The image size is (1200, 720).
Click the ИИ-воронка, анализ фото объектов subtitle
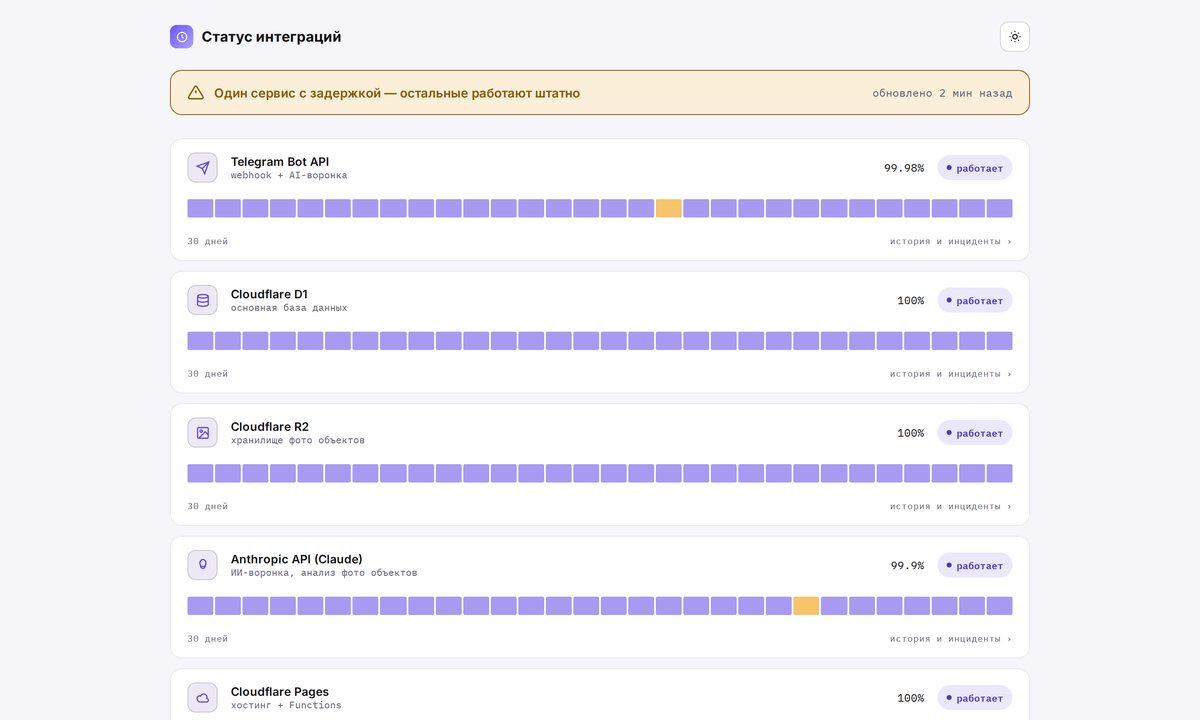point(324,573)
